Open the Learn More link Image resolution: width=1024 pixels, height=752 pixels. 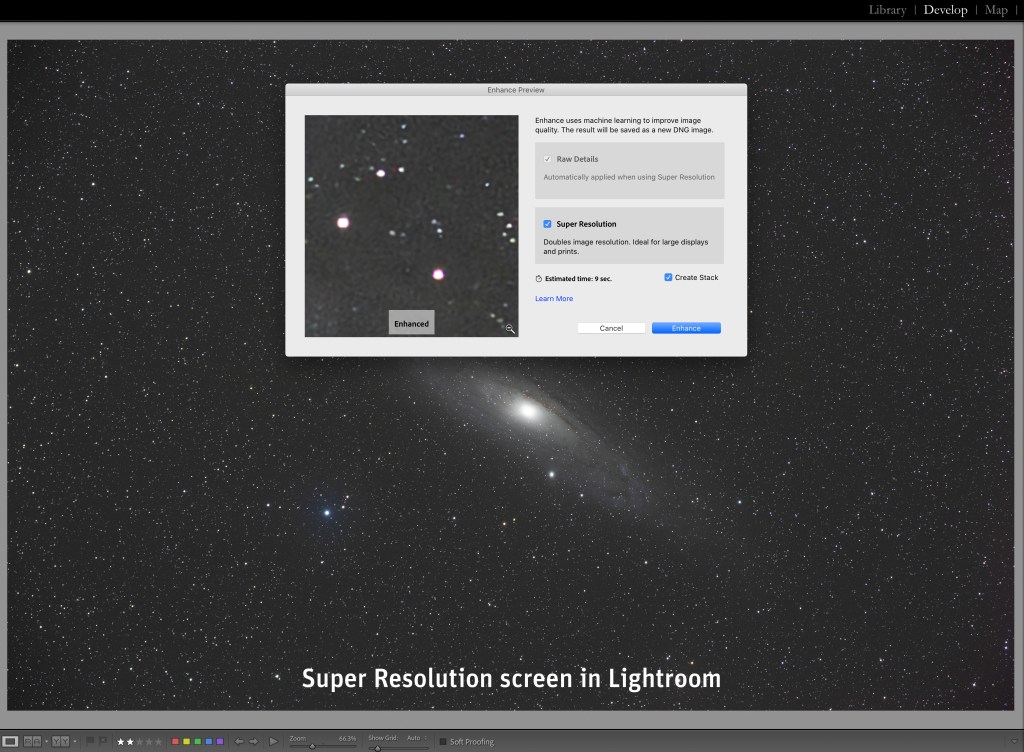(554, 299)
